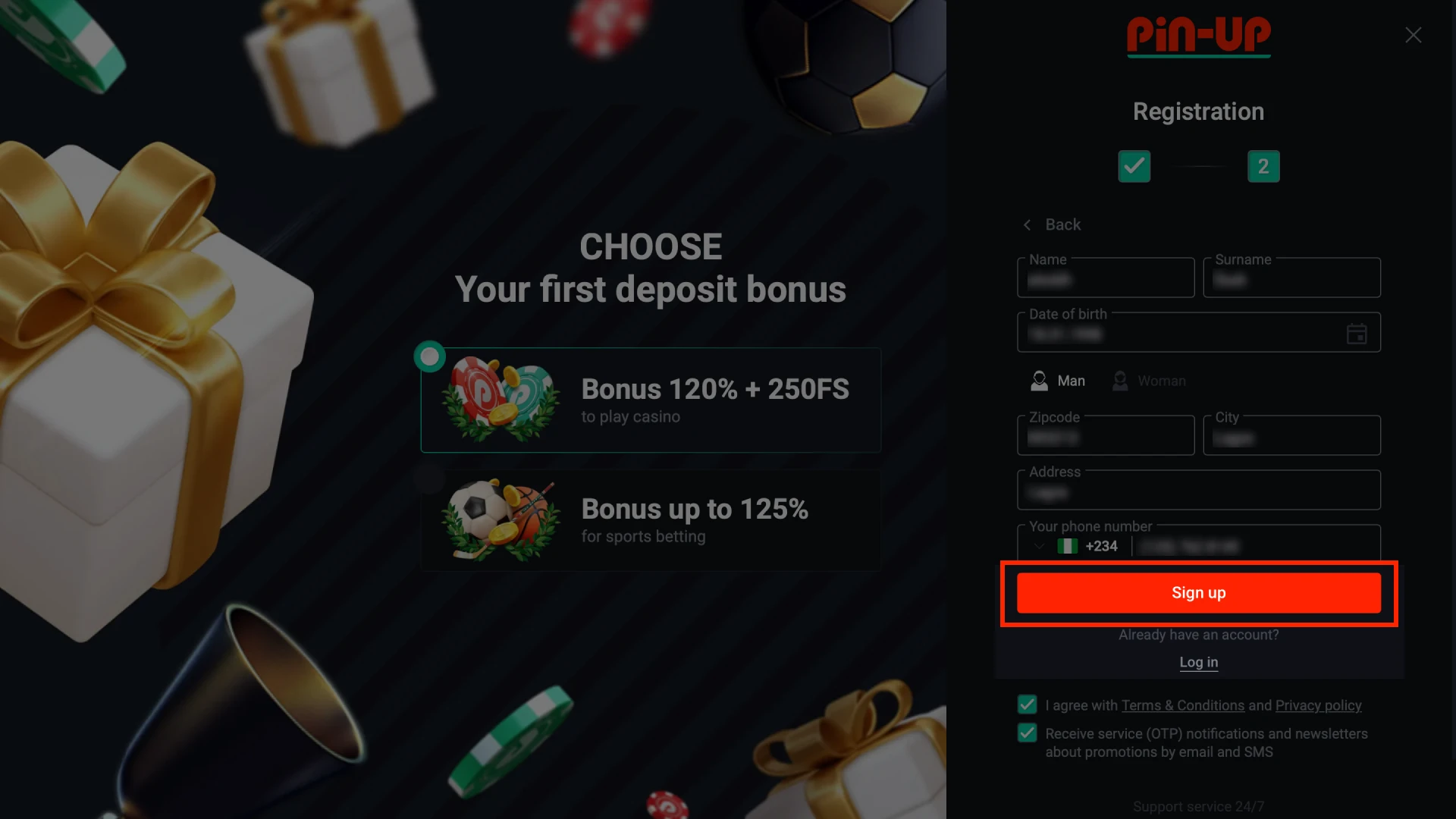The height and width of the screenshot is (819, 1456).
Task: Click the Pin-Up logo
Action: pos(1198,36)
